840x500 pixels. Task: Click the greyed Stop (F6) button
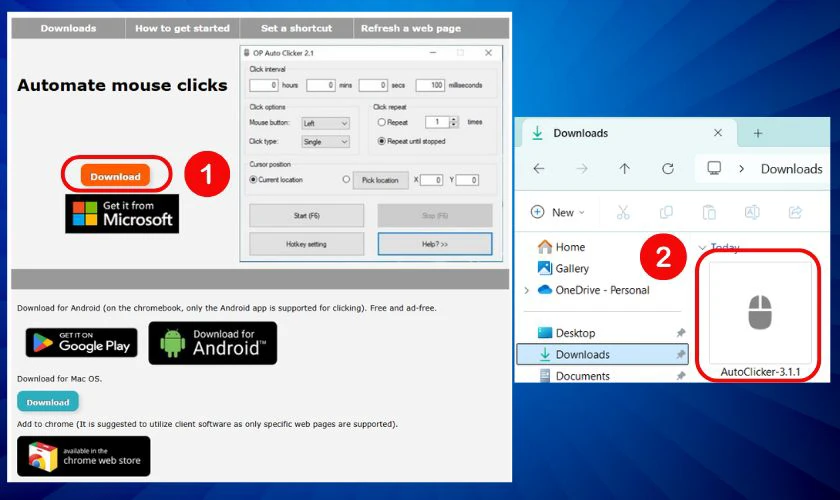(434, 215)
